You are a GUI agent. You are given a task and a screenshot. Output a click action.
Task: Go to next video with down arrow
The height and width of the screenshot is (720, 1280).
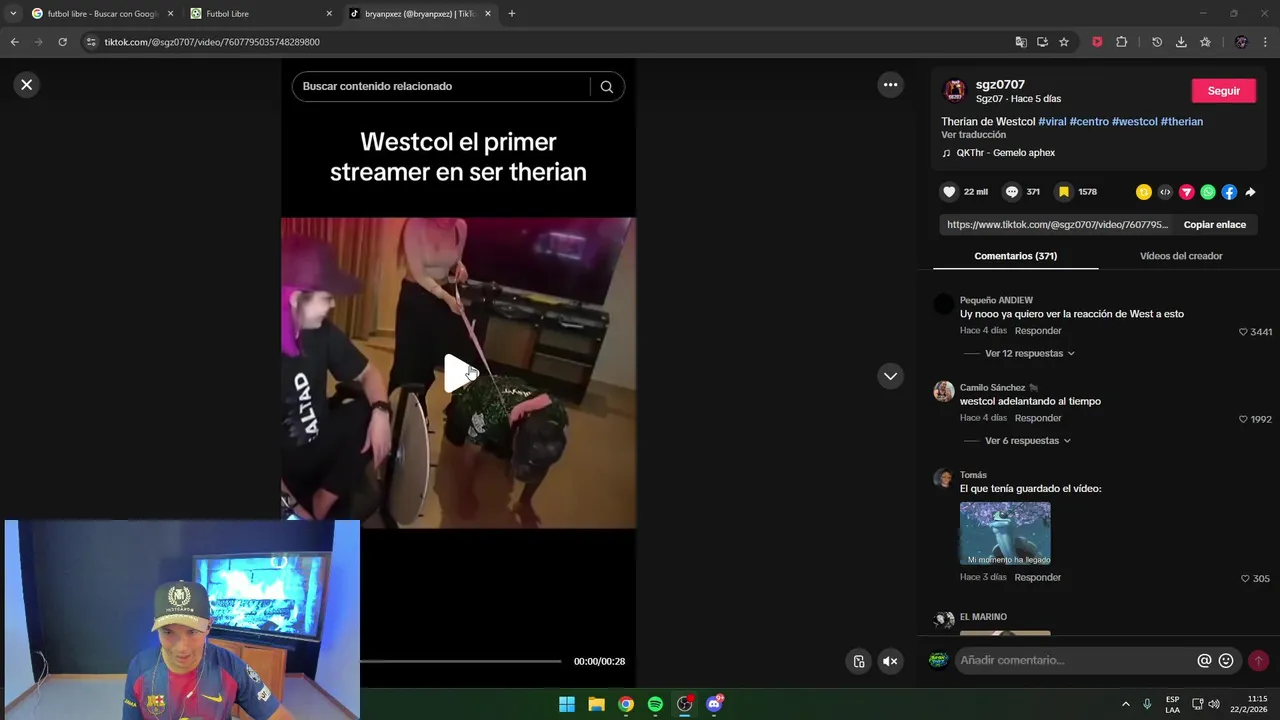click(890, 376)
